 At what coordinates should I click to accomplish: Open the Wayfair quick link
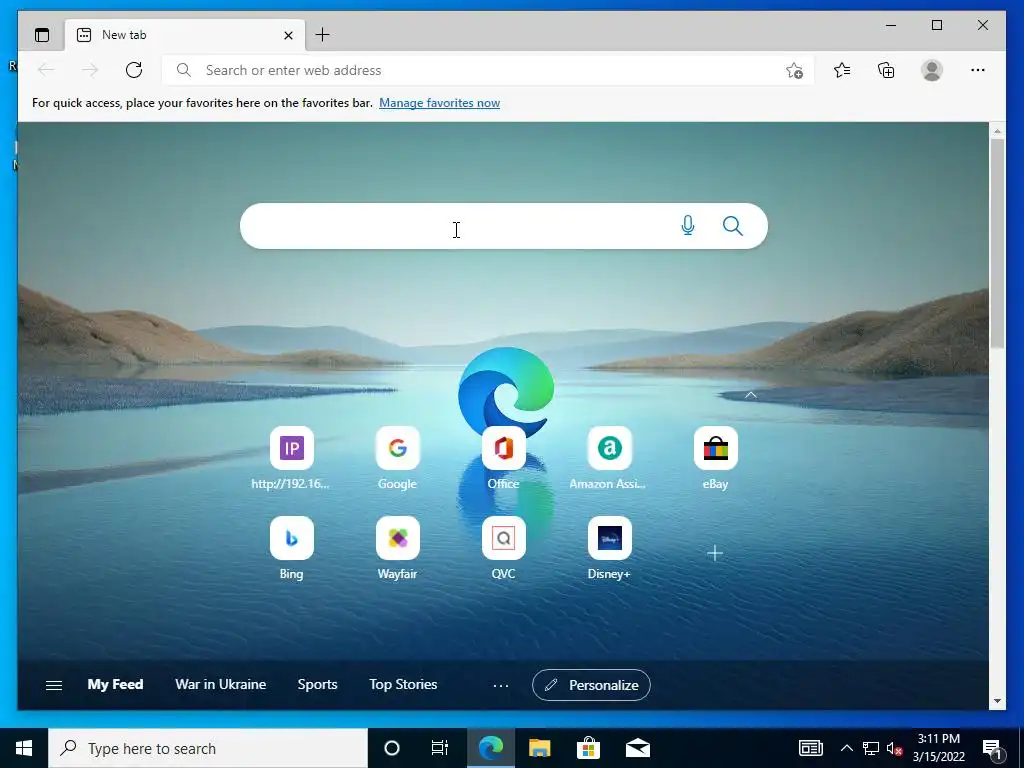(397, 549)
